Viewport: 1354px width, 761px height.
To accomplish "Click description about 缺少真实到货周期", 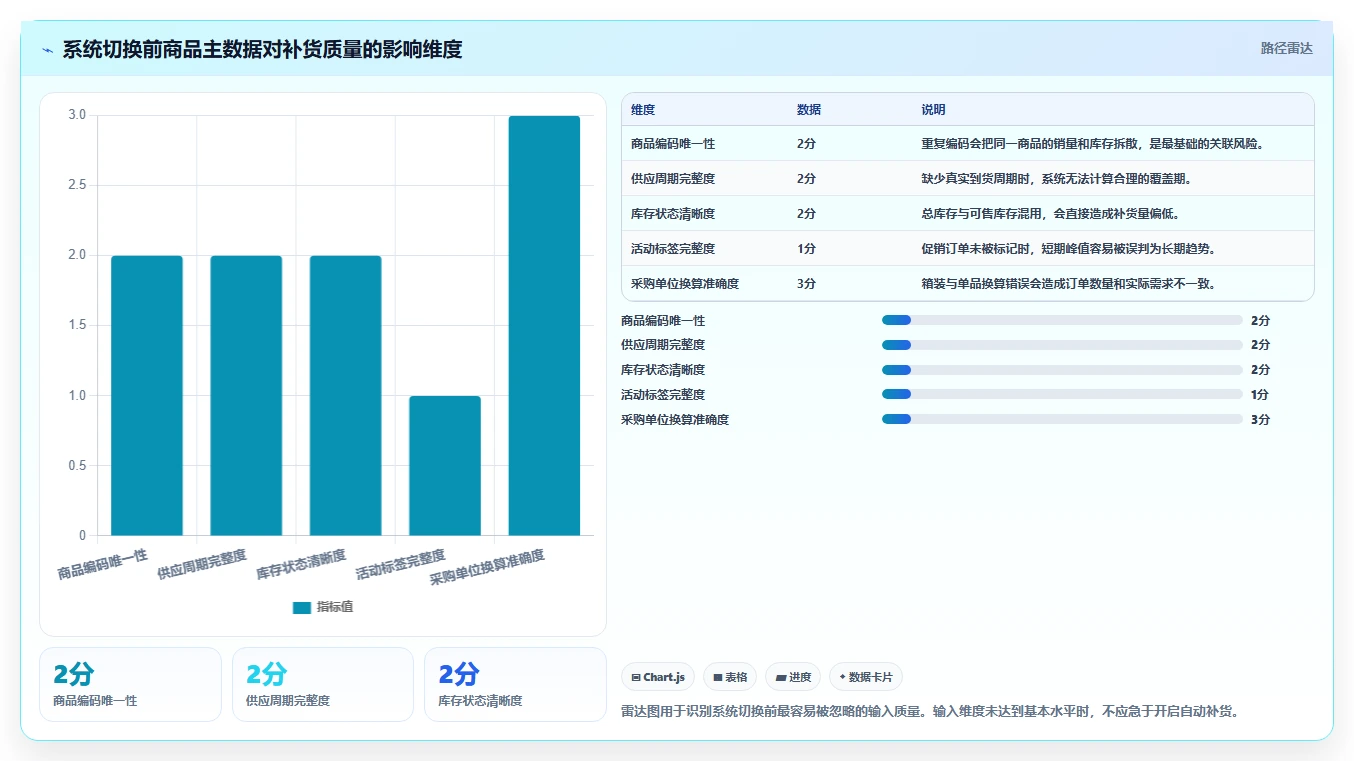I will point(1056,179).
